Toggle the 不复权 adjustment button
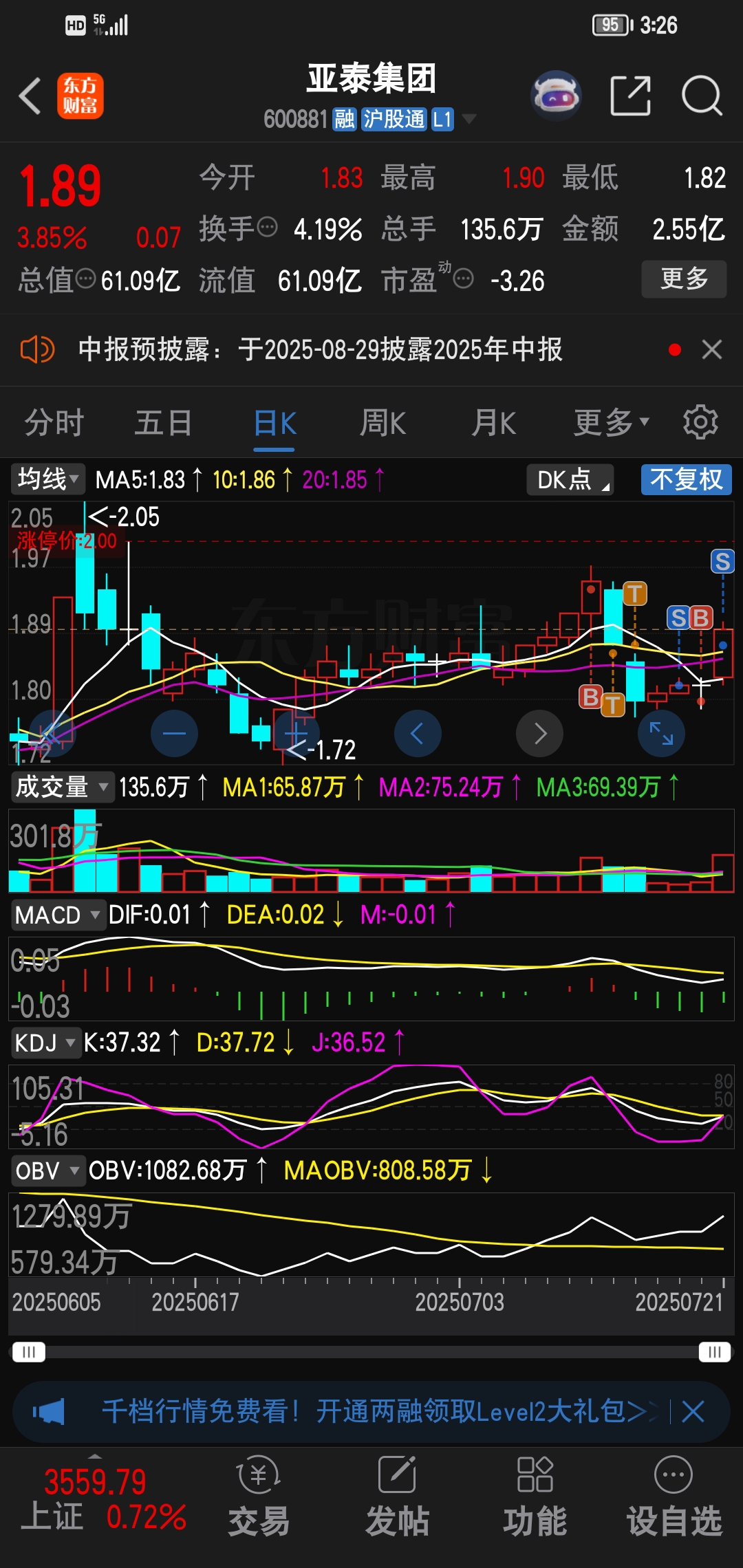Viewport: 743px width, 1568px height. click(x=686, y=479)
